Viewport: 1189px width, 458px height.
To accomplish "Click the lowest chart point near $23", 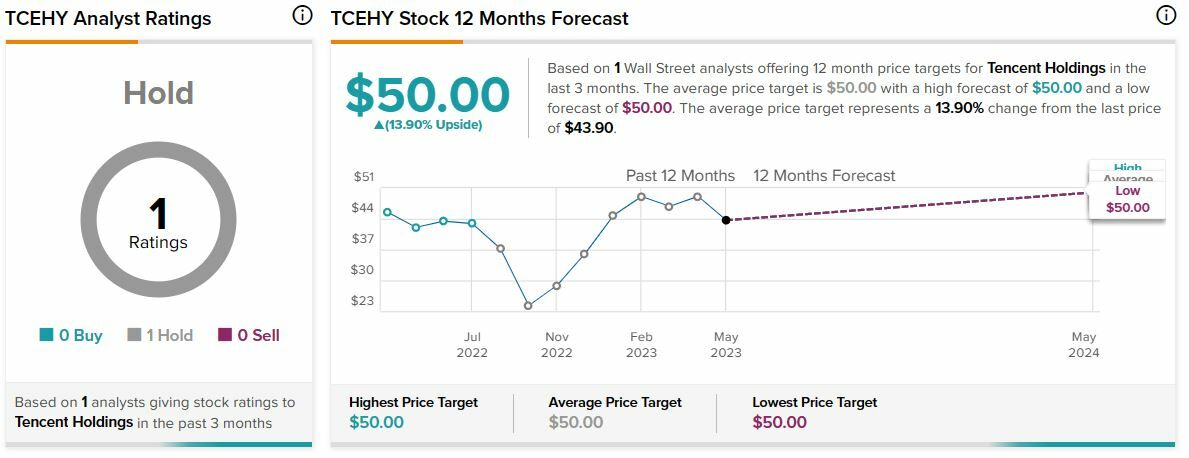I will [x=528, y=306].
